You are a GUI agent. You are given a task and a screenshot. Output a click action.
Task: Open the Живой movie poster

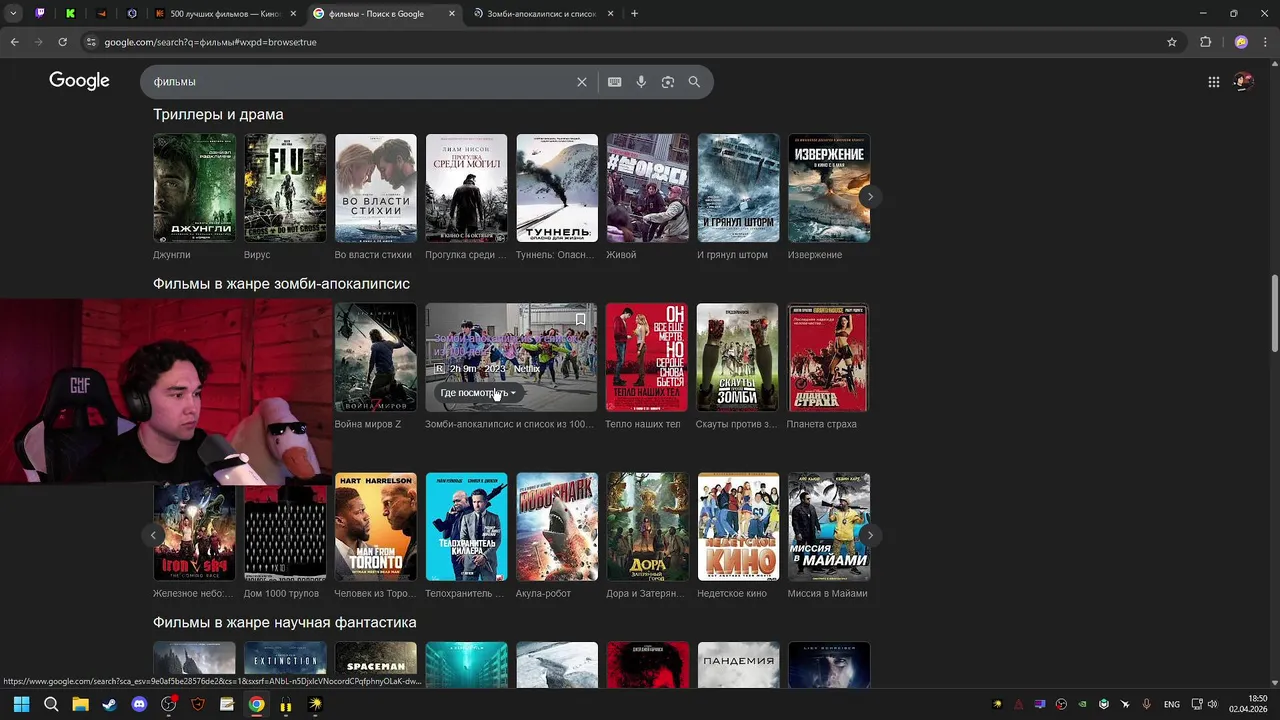648,188
